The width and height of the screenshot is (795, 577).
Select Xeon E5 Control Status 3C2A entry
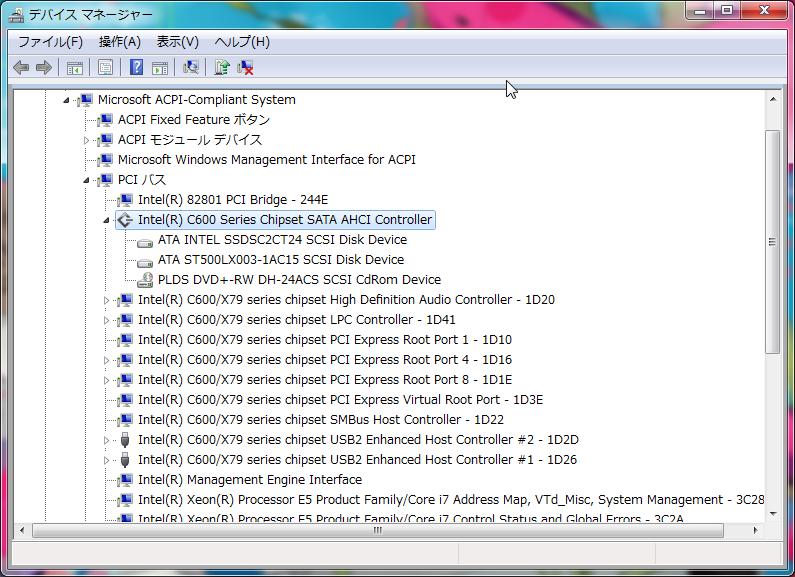[x=411, y=518]
